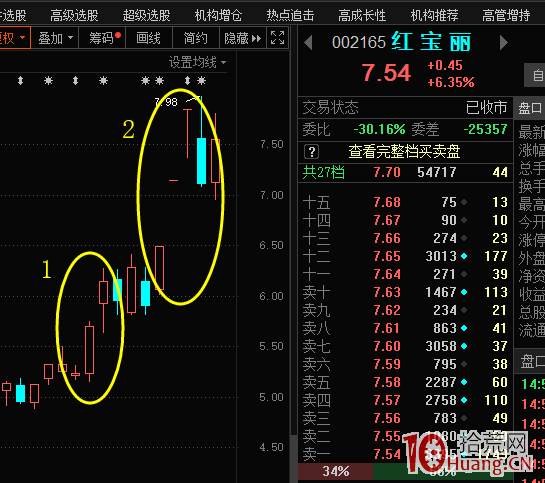This screenshot has width=545, height=483.
Task: Click 查看完整档买卖盘 link
Action: 405,152
